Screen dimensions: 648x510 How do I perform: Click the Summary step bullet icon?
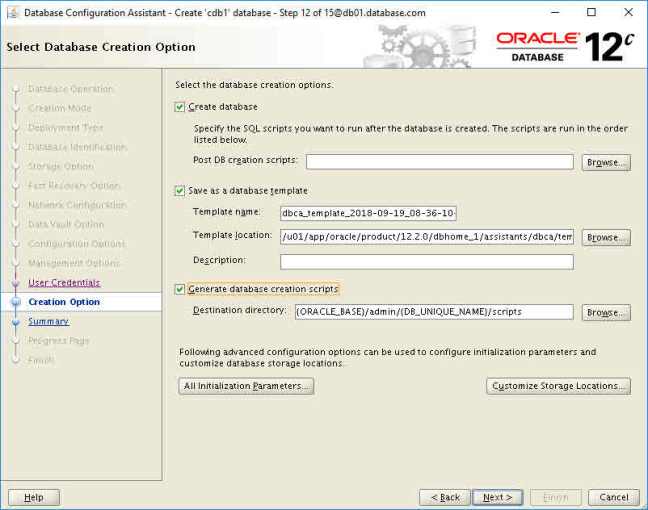point(15,322)
